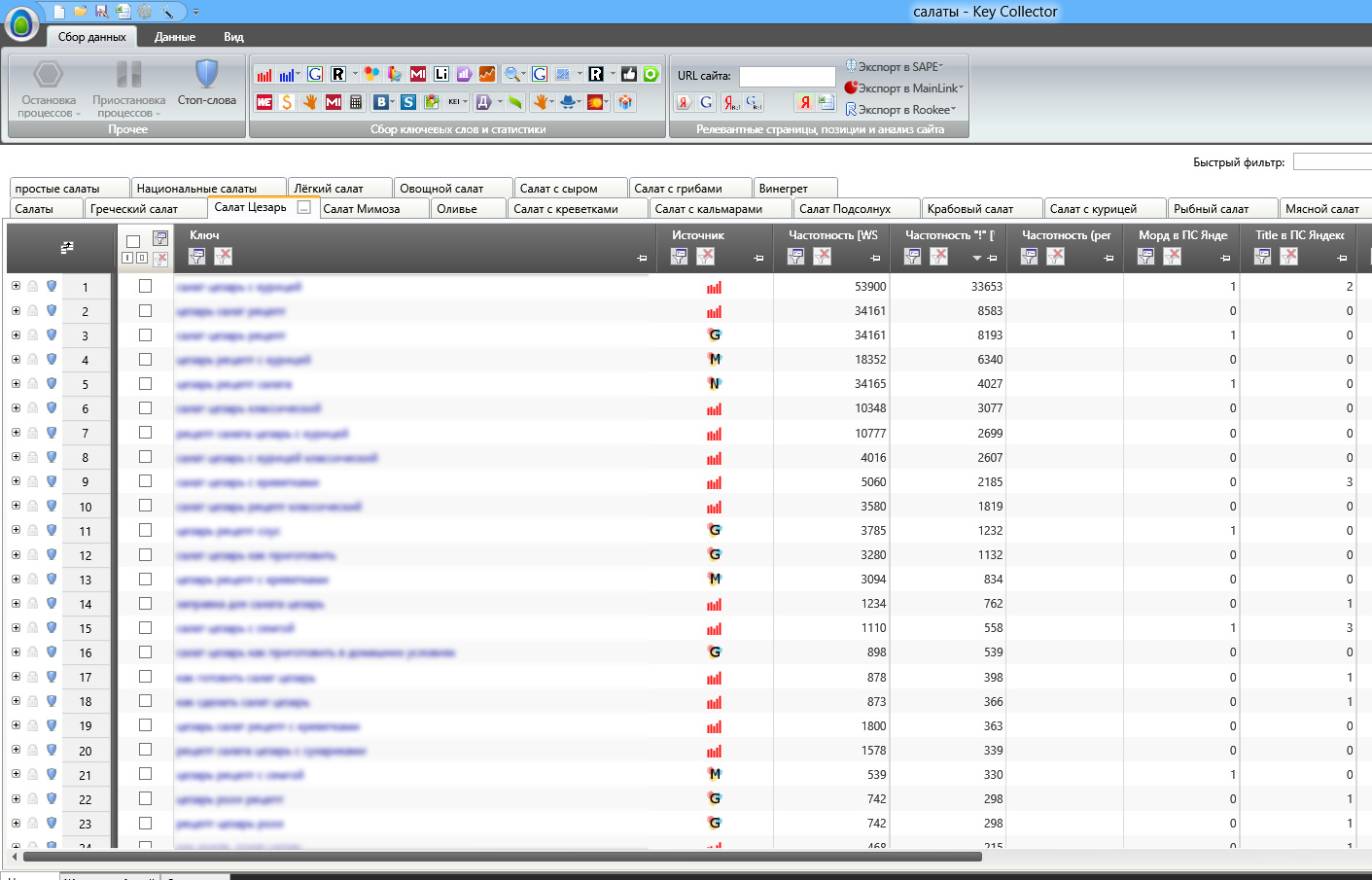Switch to the Вид ribbon tab
Viewport: 1372px width, 880px height.
click(x=233, y=37)
